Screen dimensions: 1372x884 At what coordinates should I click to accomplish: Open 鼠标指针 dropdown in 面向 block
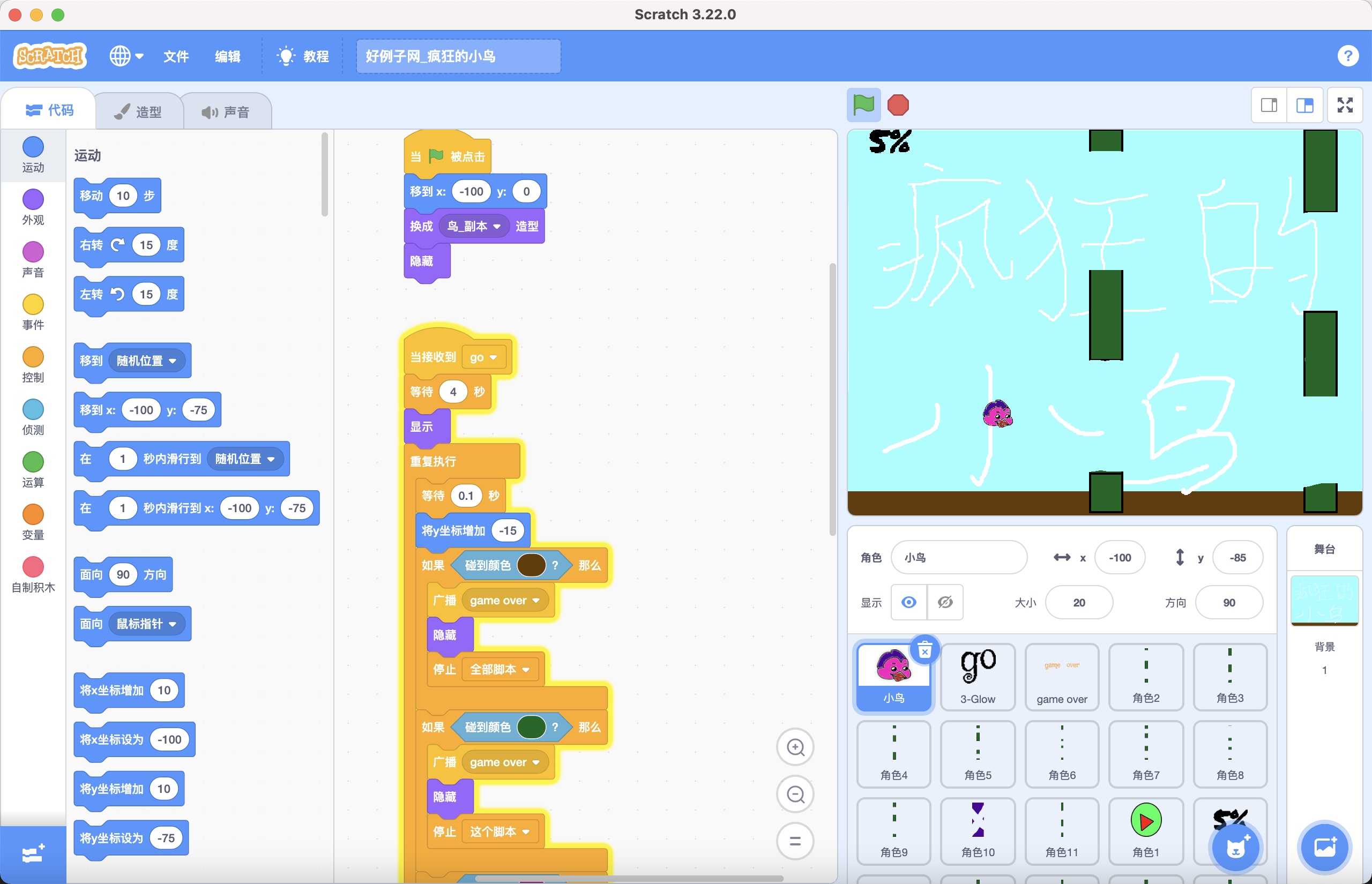coord(147,624)
